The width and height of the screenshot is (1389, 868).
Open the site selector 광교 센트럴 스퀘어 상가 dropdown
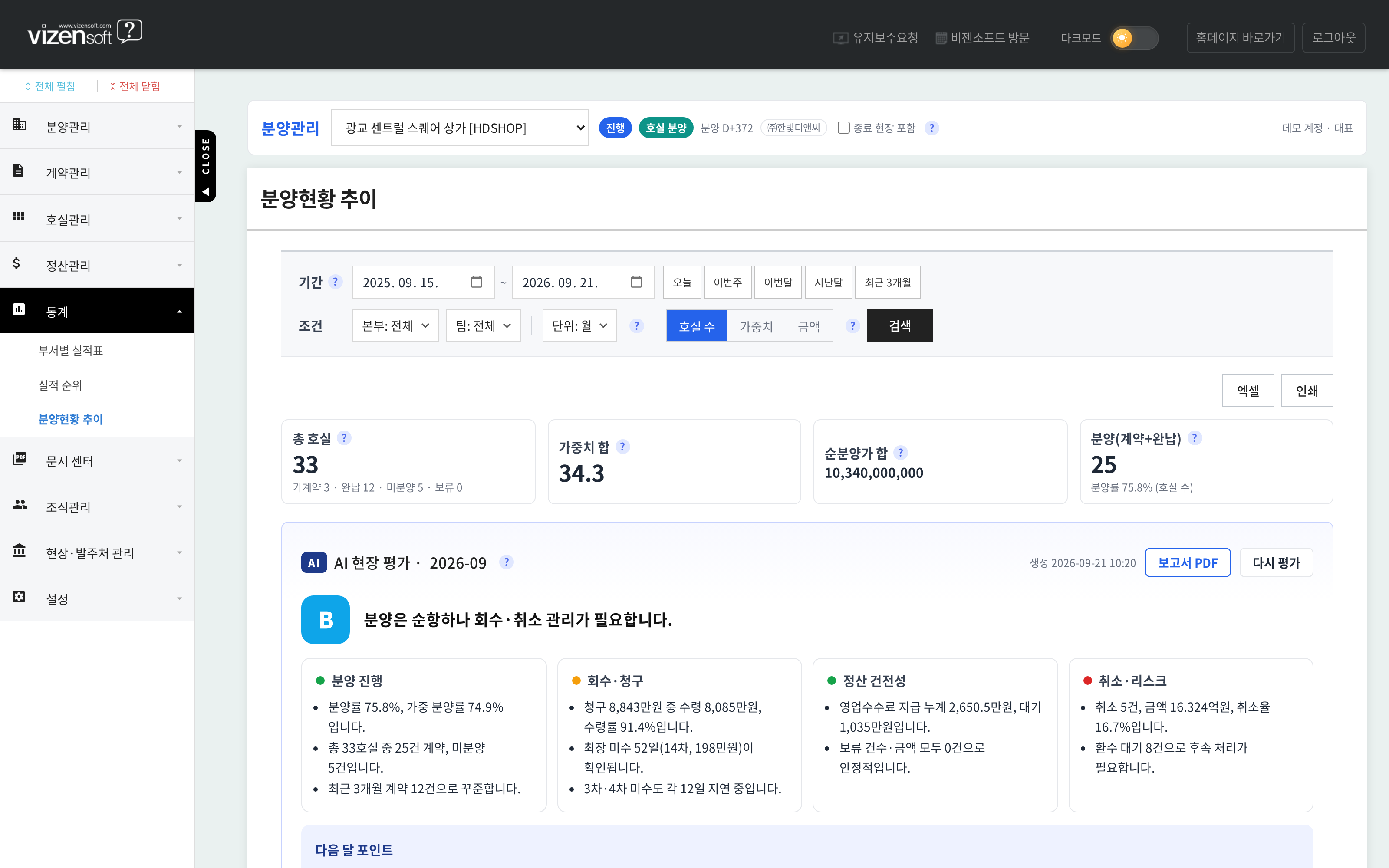[x=459, y=128]
